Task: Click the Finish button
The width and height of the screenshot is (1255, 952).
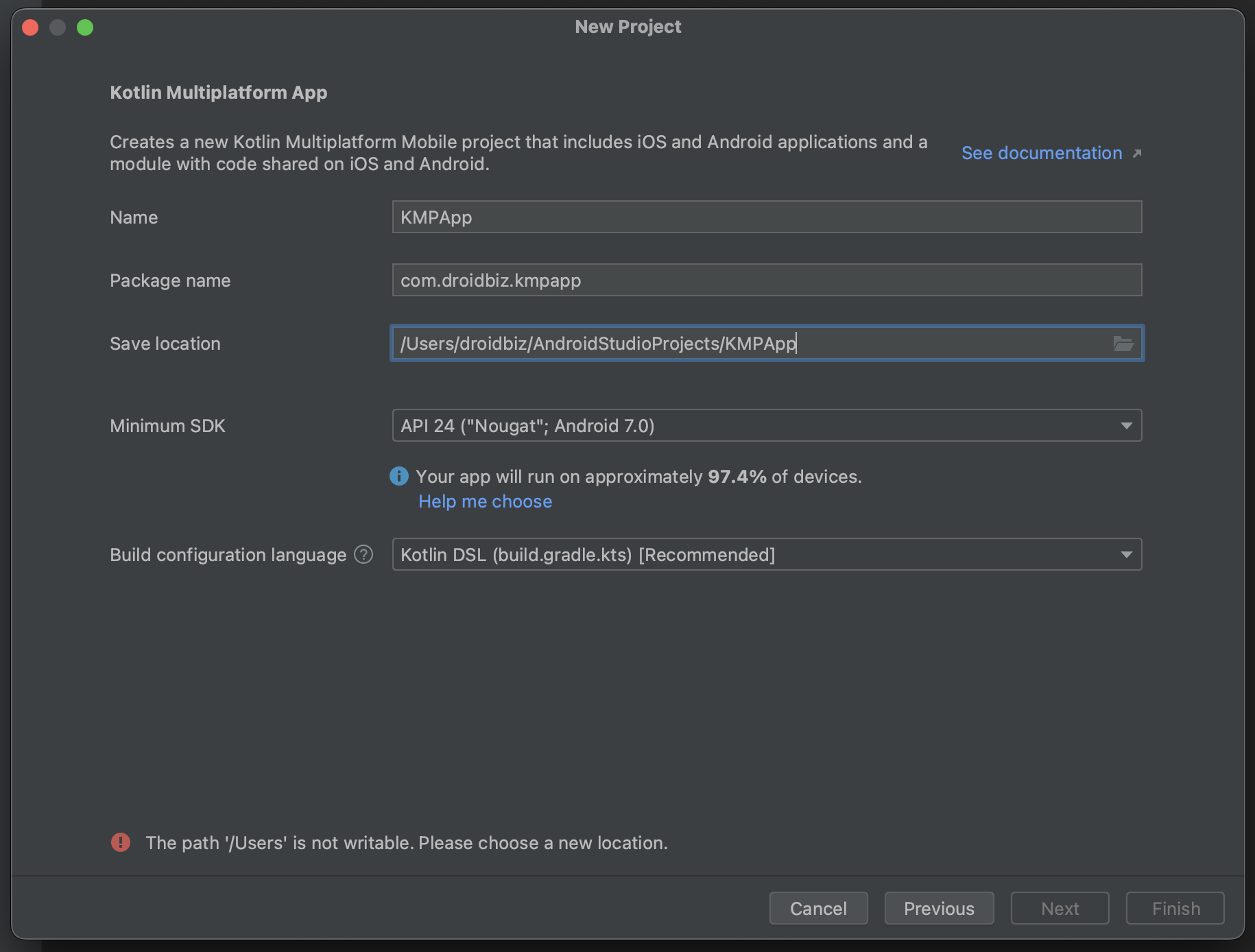Action: point(1175,908)
